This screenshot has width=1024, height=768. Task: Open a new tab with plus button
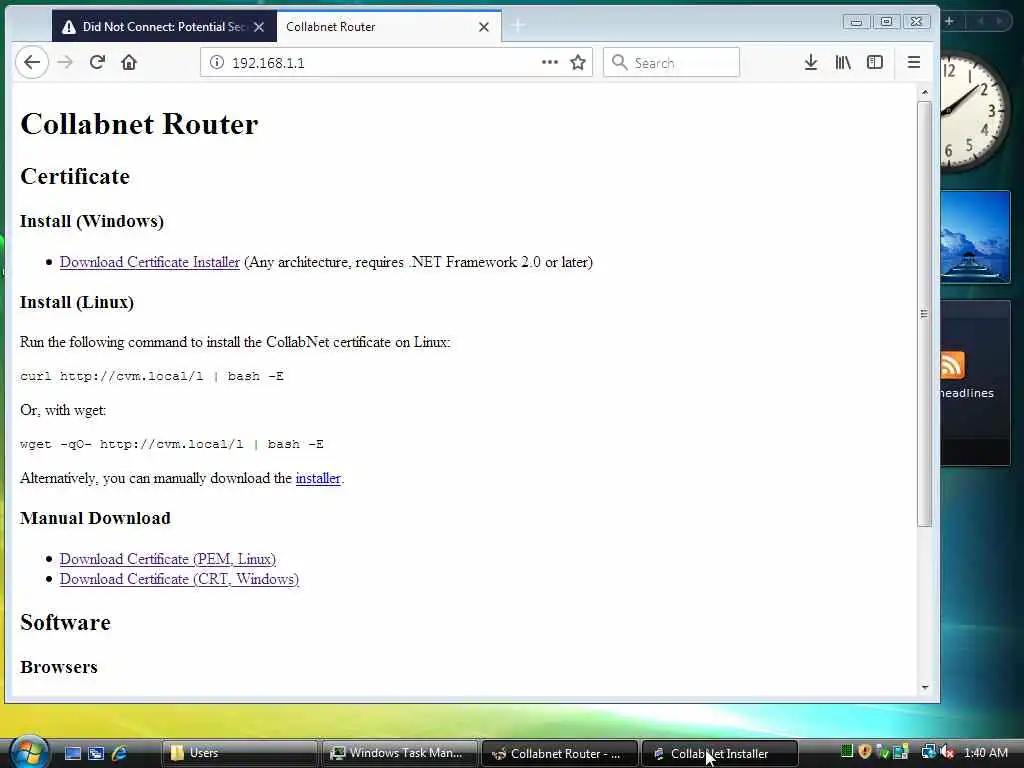pyautogui.click(x=518, y=26)
